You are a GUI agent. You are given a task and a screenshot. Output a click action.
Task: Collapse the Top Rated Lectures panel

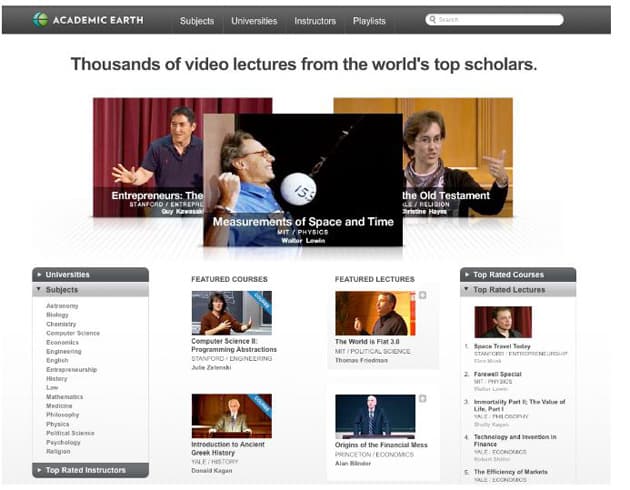click(x=517, y=290)
